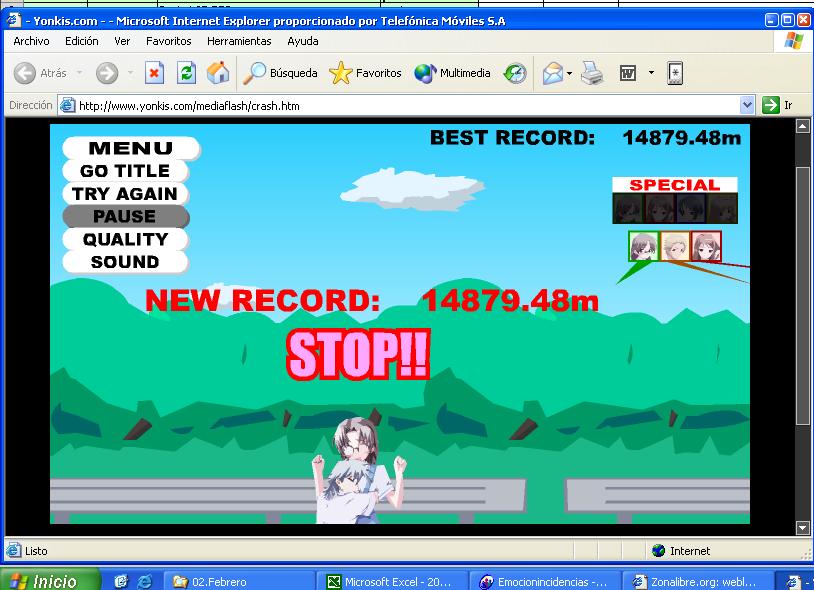The height and width of the screenshot is (590, 814).
Task: Open the Home page icon
Action: [x=218, y=73]
